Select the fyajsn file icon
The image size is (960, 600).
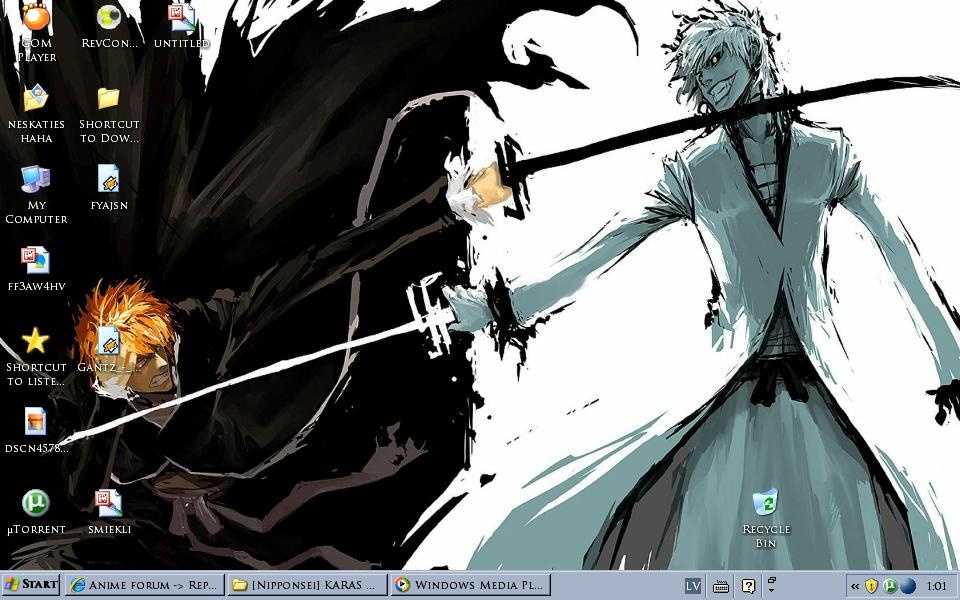(109, 179)
